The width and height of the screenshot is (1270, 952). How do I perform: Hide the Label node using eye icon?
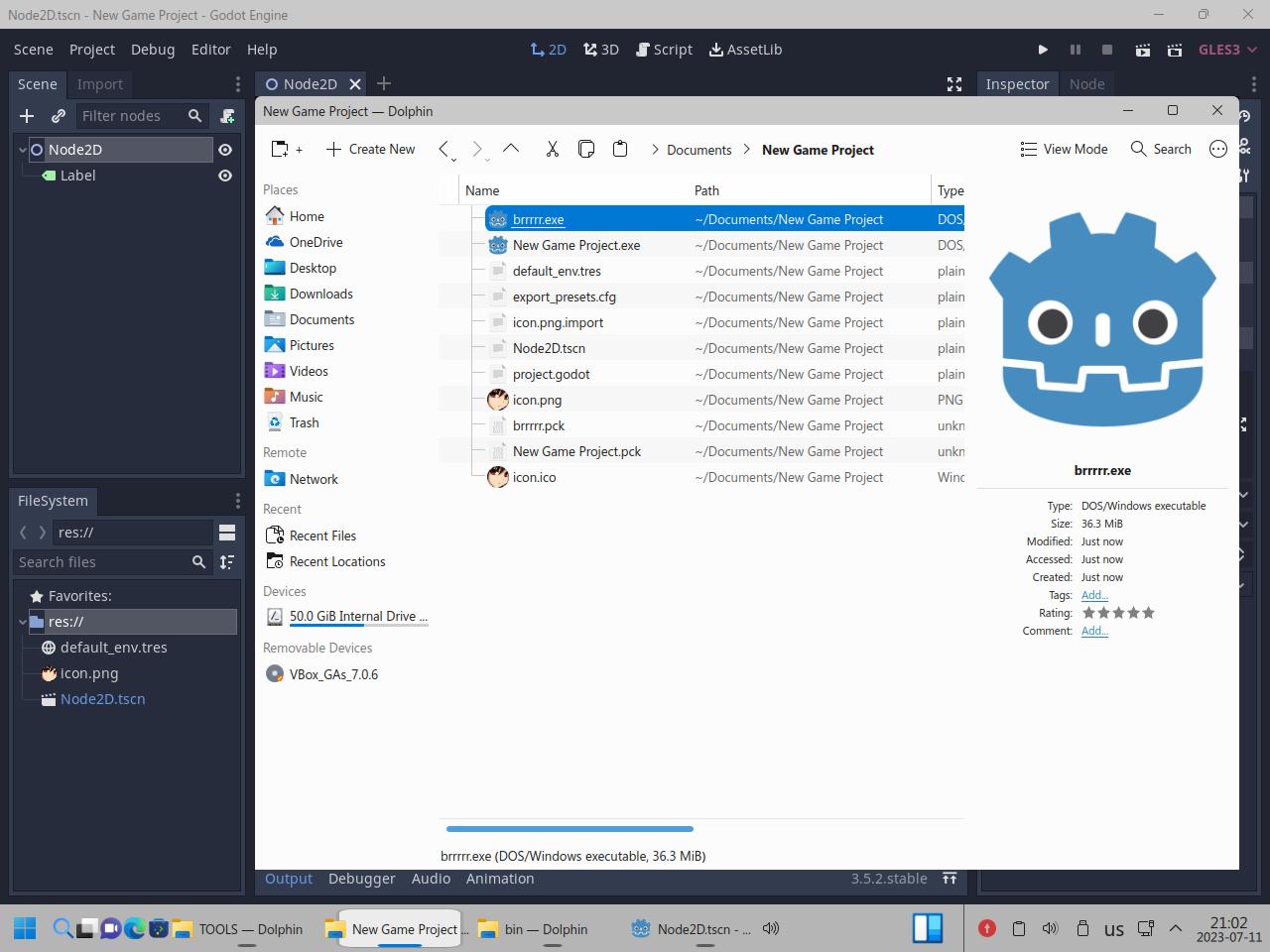(225, 176)
